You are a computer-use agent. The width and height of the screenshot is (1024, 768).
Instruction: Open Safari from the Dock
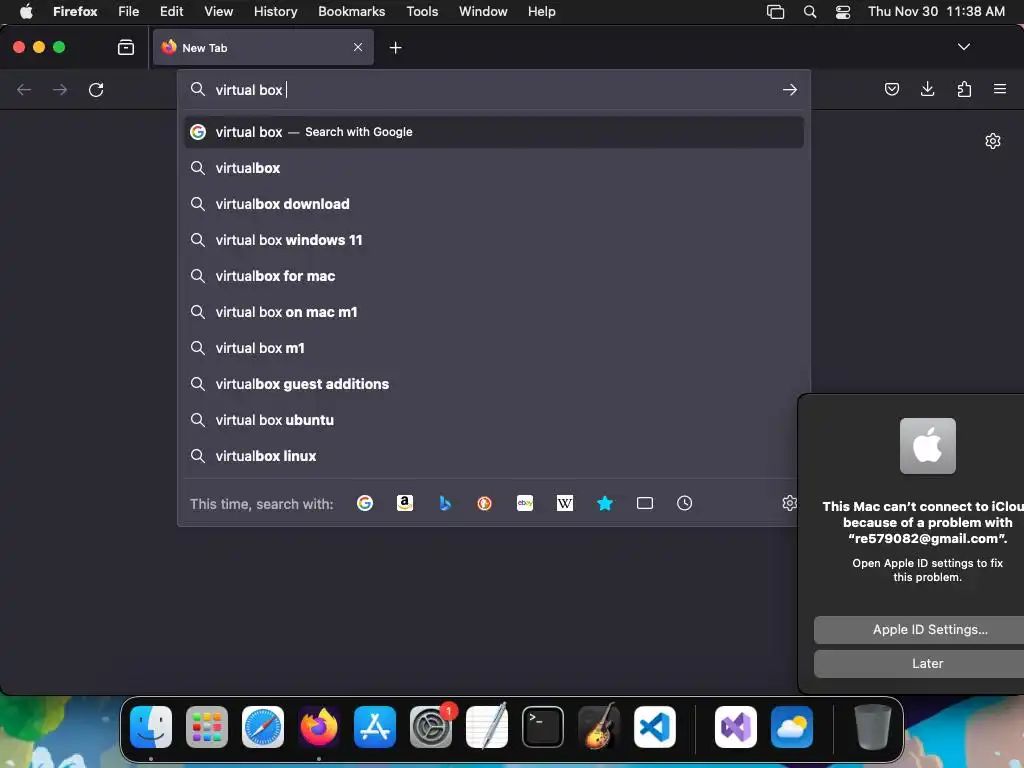tap(263, 727)
